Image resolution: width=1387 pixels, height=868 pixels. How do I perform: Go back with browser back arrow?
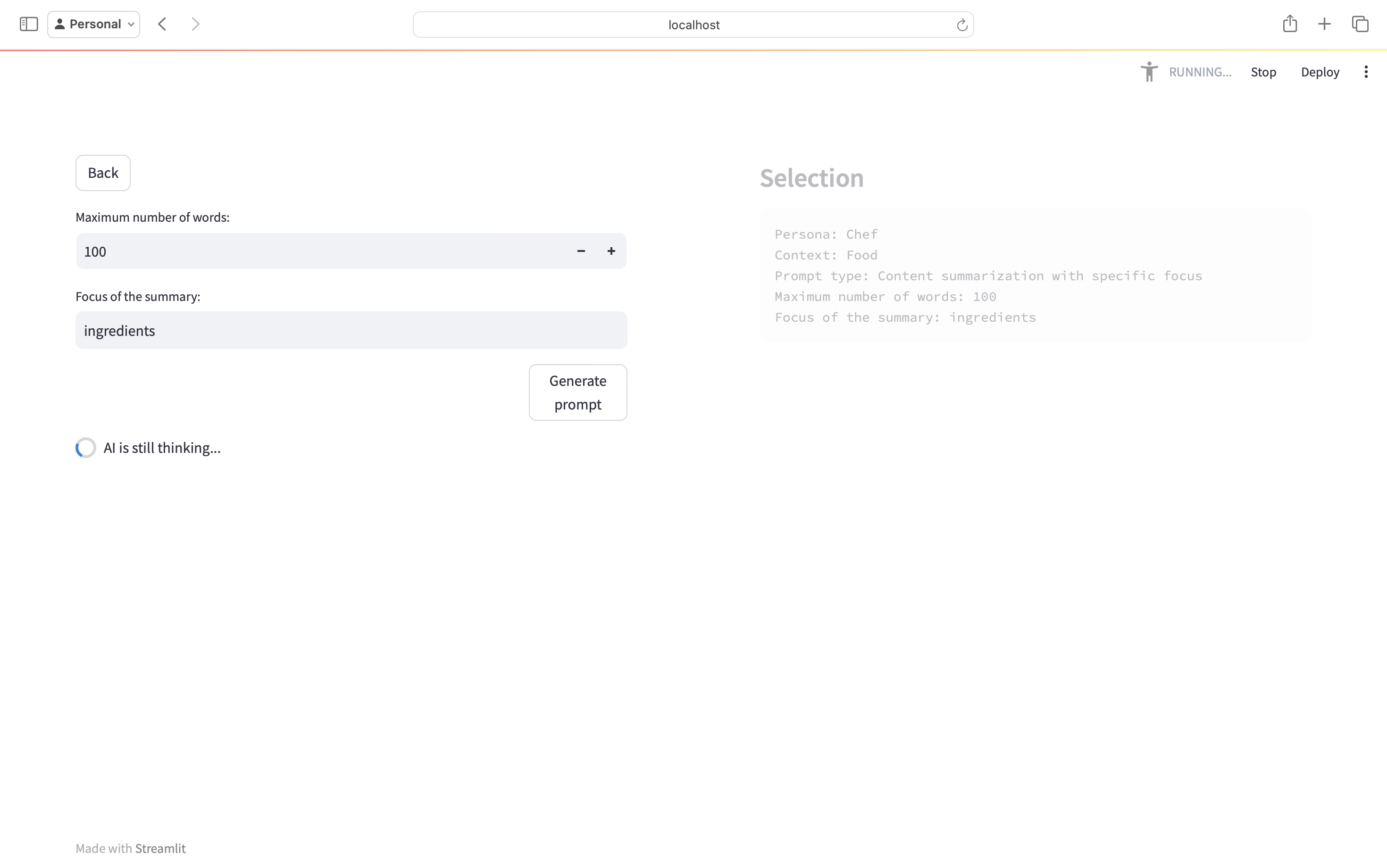click(x=162, y=24)
